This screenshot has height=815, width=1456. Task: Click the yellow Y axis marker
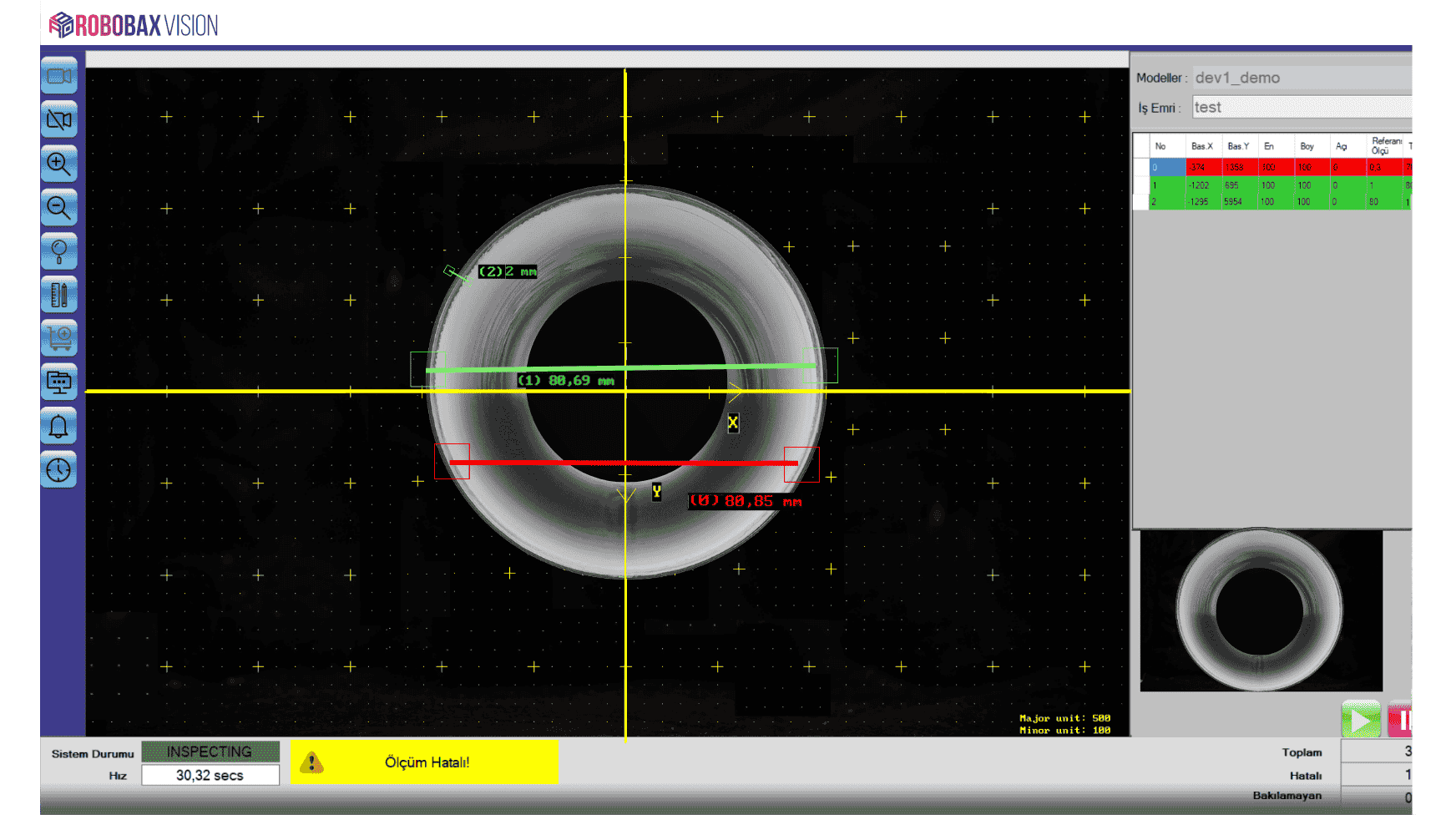click(657, 492)
